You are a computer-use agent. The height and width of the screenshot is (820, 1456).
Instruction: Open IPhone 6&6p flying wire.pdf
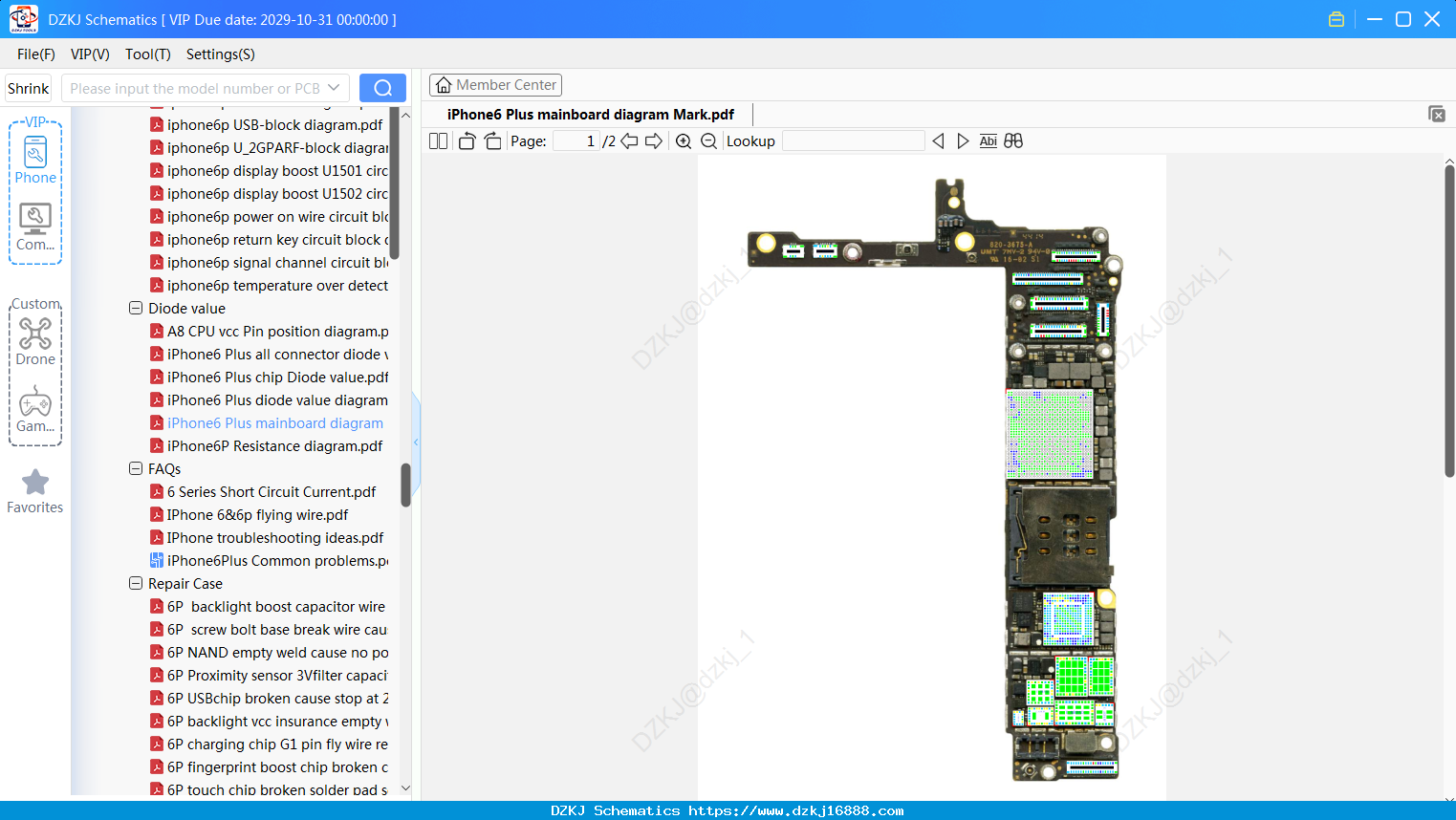(x=257, y=515)
